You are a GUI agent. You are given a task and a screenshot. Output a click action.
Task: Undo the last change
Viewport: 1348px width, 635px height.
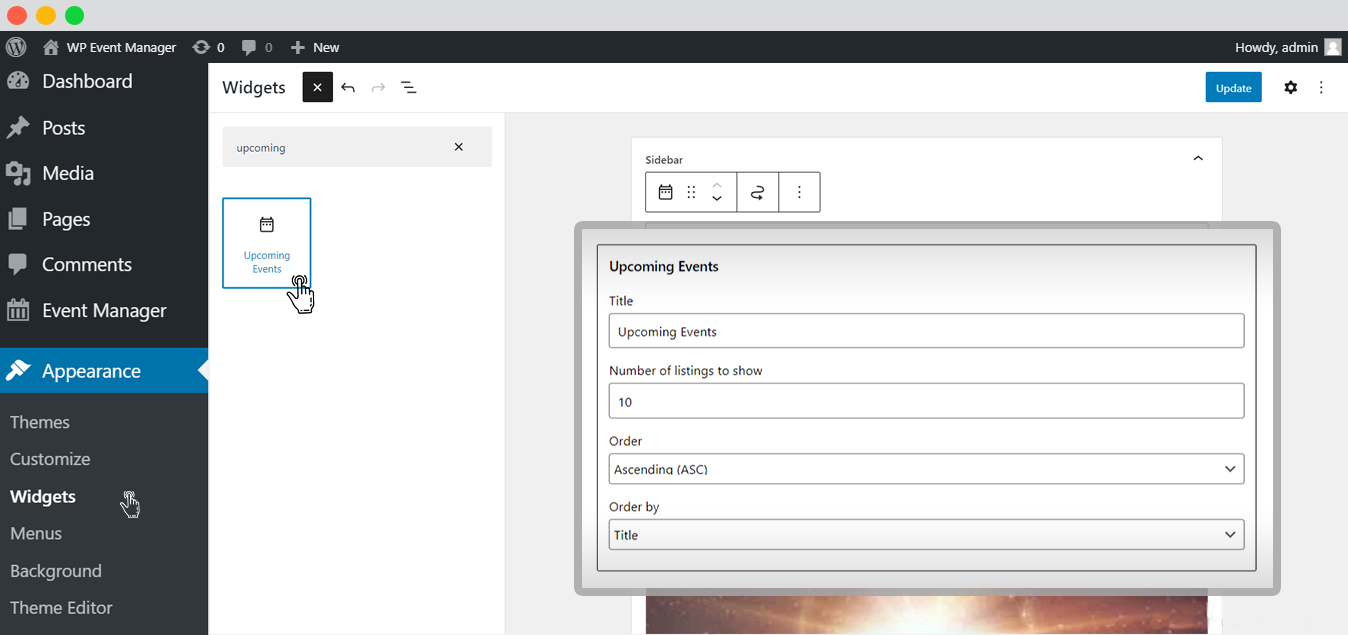348,88
